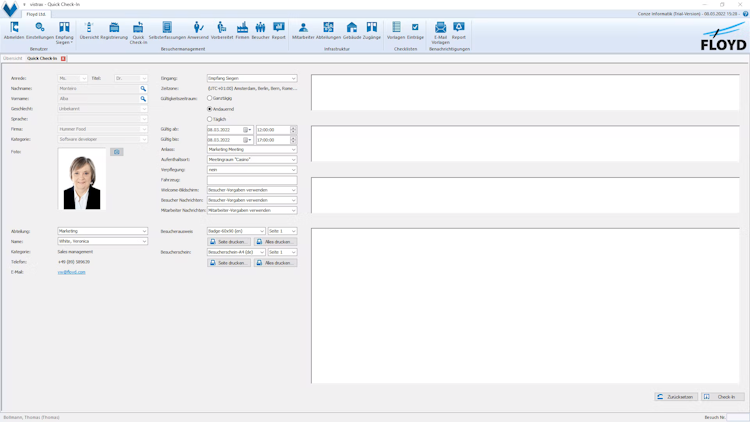
Task: Click Alles drucken for Besucherschein
Action: tap(276, 263)
